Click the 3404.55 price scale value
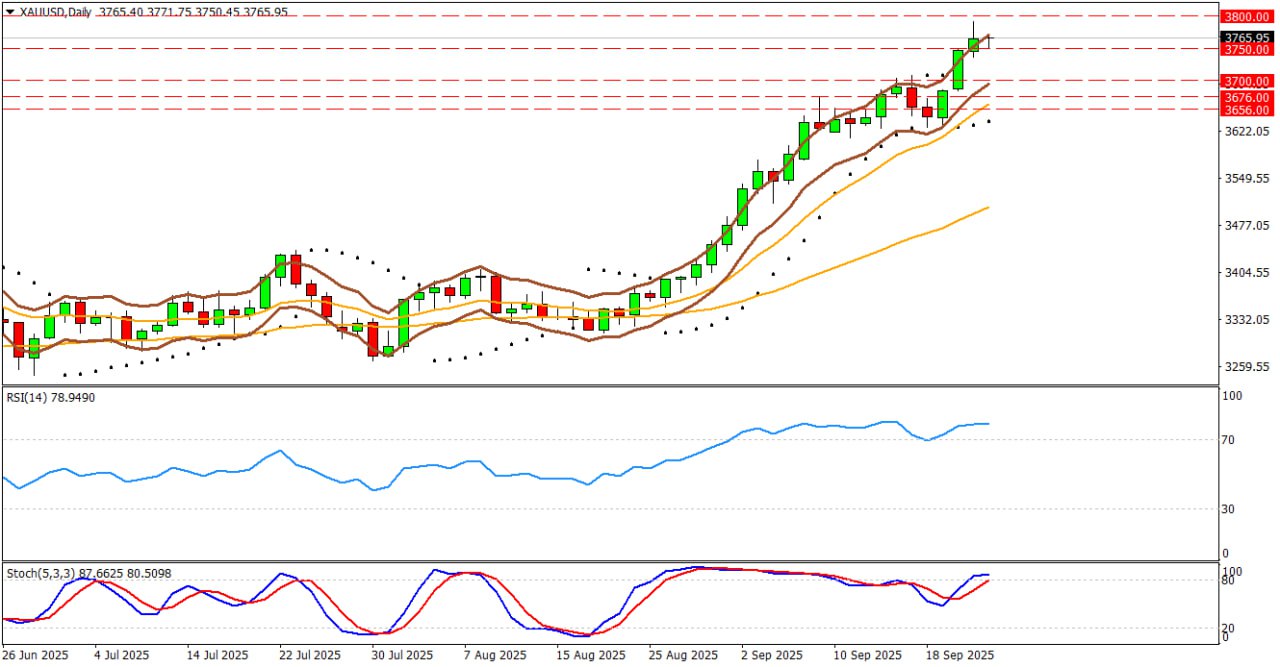The image size is (1280, 667). coord(1246,273)
